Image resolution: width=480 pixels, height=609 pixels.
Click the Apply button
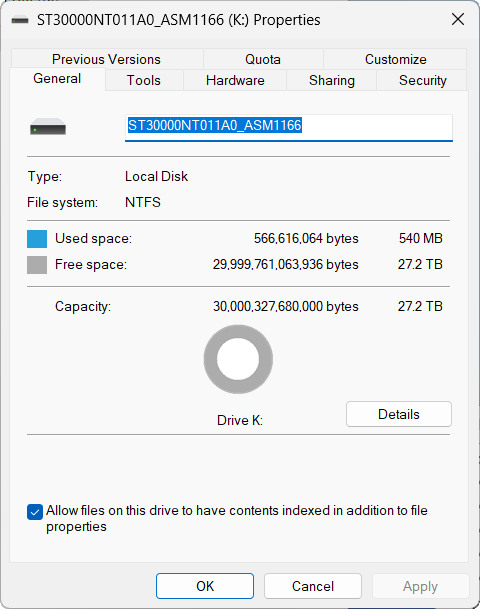[x=420, y=586]
